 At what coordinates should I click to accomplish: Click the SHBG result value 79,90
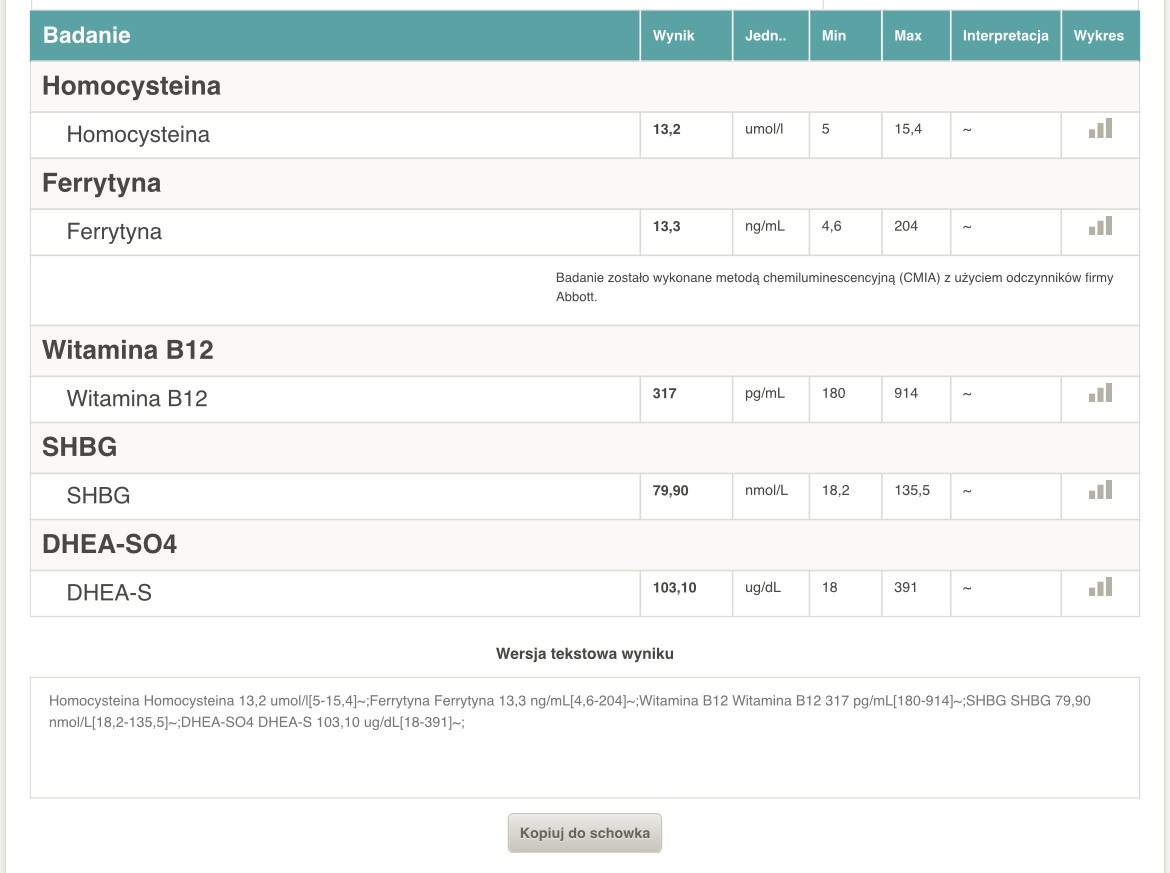(x=670, y=490)
